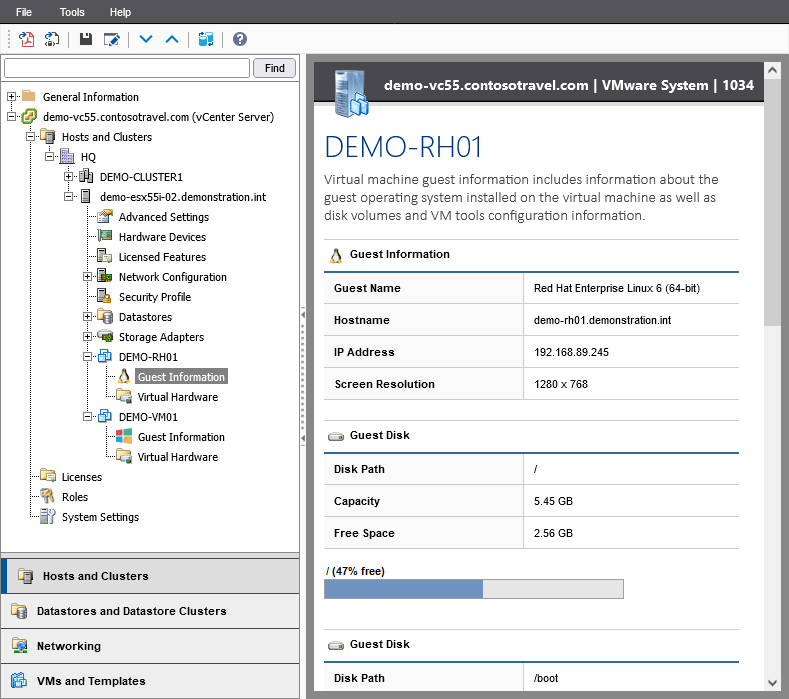789x699 pixels.
Task: Open help via the question mark icon
Action: pyautogui.click(x=240, y=39)
